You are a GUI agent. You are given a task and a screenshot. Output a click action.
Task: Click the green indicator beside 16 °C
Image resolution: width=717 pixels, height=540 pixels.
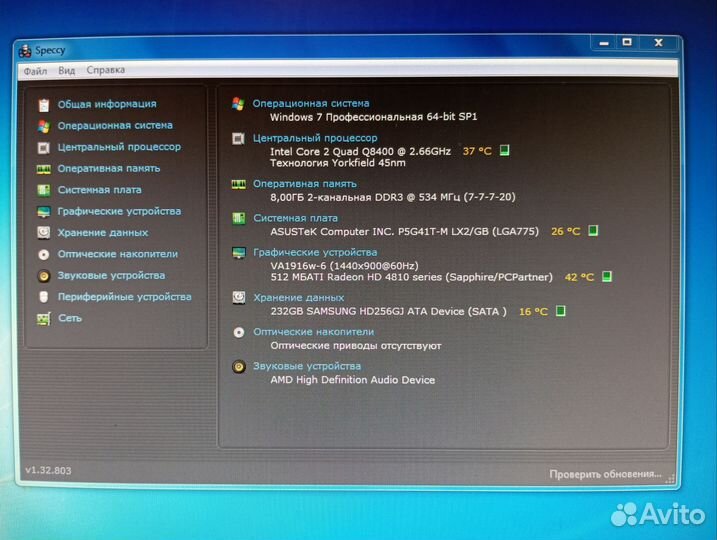click(561, 311)
